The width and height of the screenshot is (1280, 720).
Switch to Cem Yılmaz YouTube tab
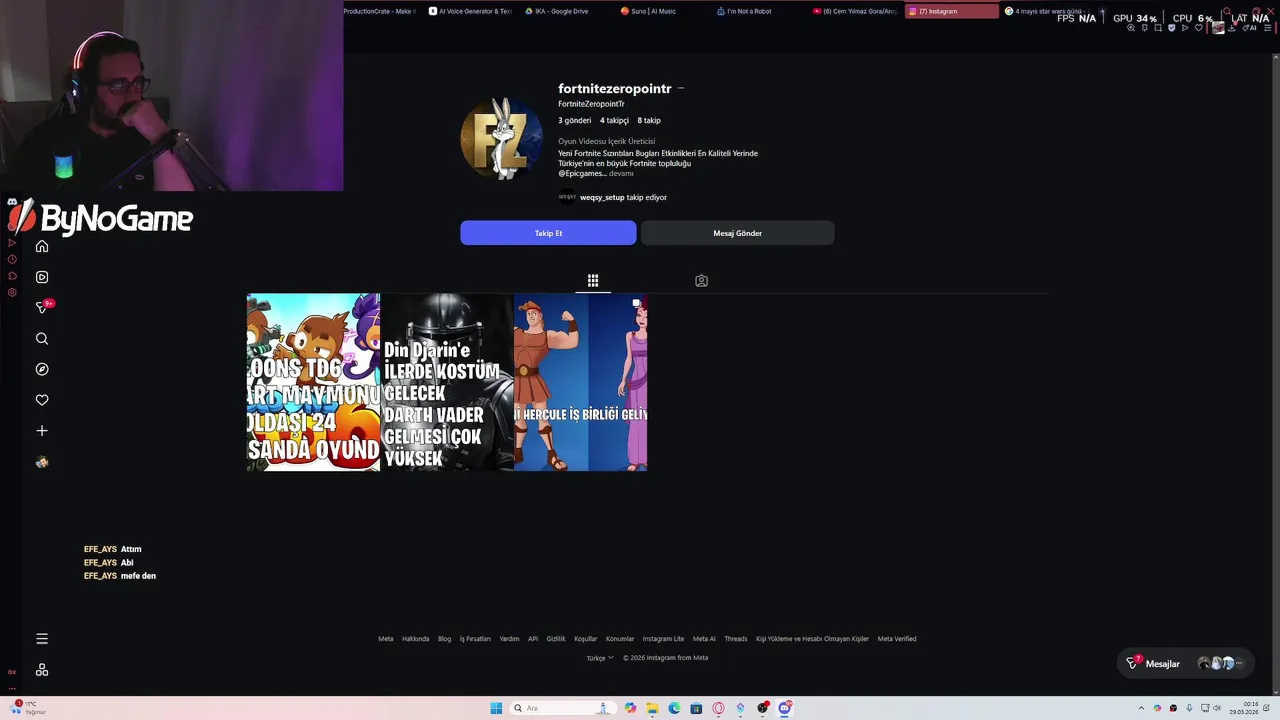point(853,11)
